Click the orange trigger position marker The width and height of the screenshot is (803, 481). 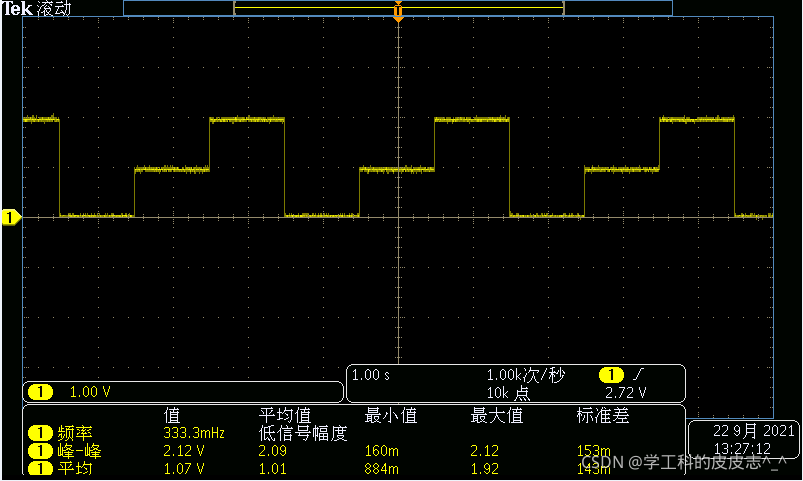[x=398, y=11]
